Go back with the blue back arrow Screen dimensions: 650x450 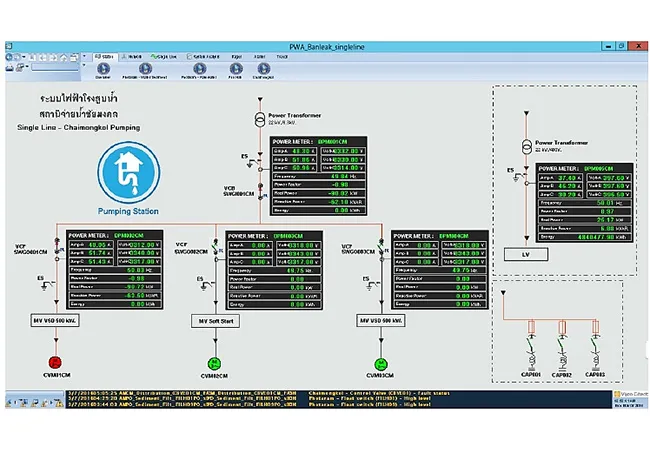(x=9, y=58)
